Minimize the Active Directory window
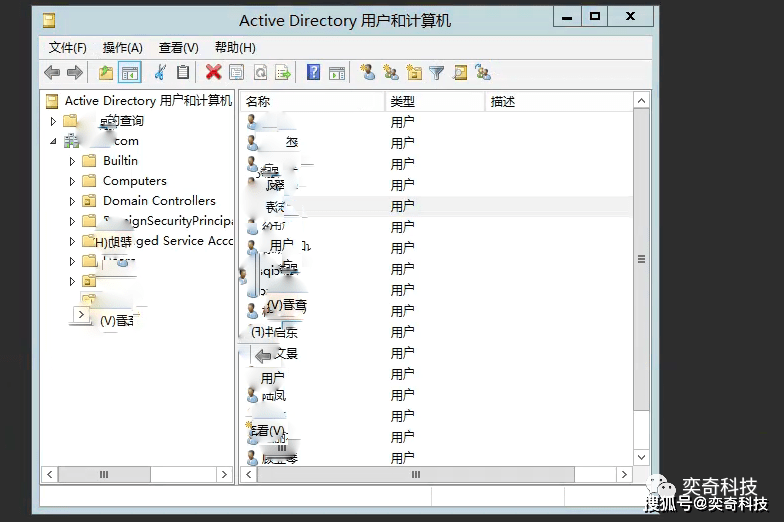 click(567, 16)
